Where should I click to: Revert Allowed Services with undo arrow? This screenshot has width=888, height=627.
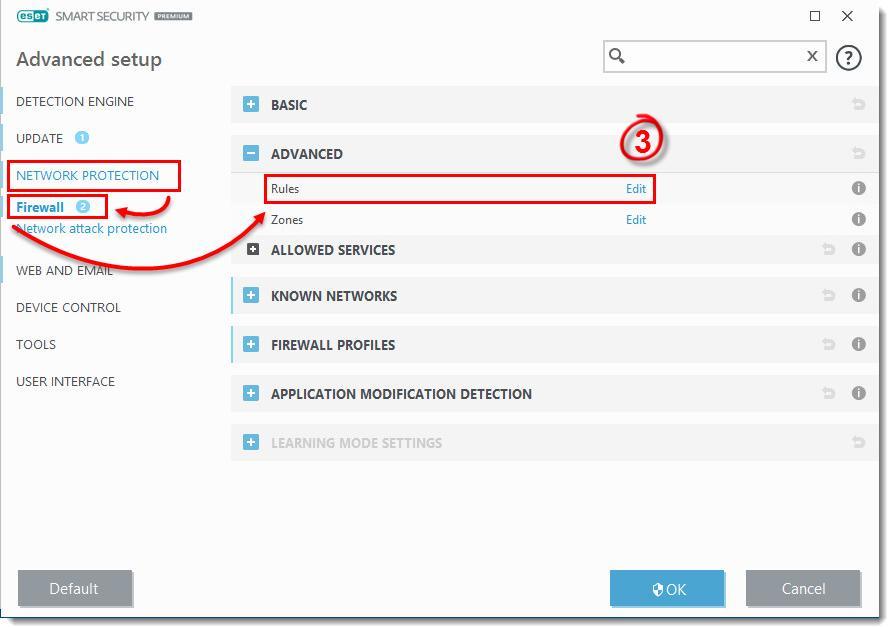pyautogui.click(x=828, y=250)
